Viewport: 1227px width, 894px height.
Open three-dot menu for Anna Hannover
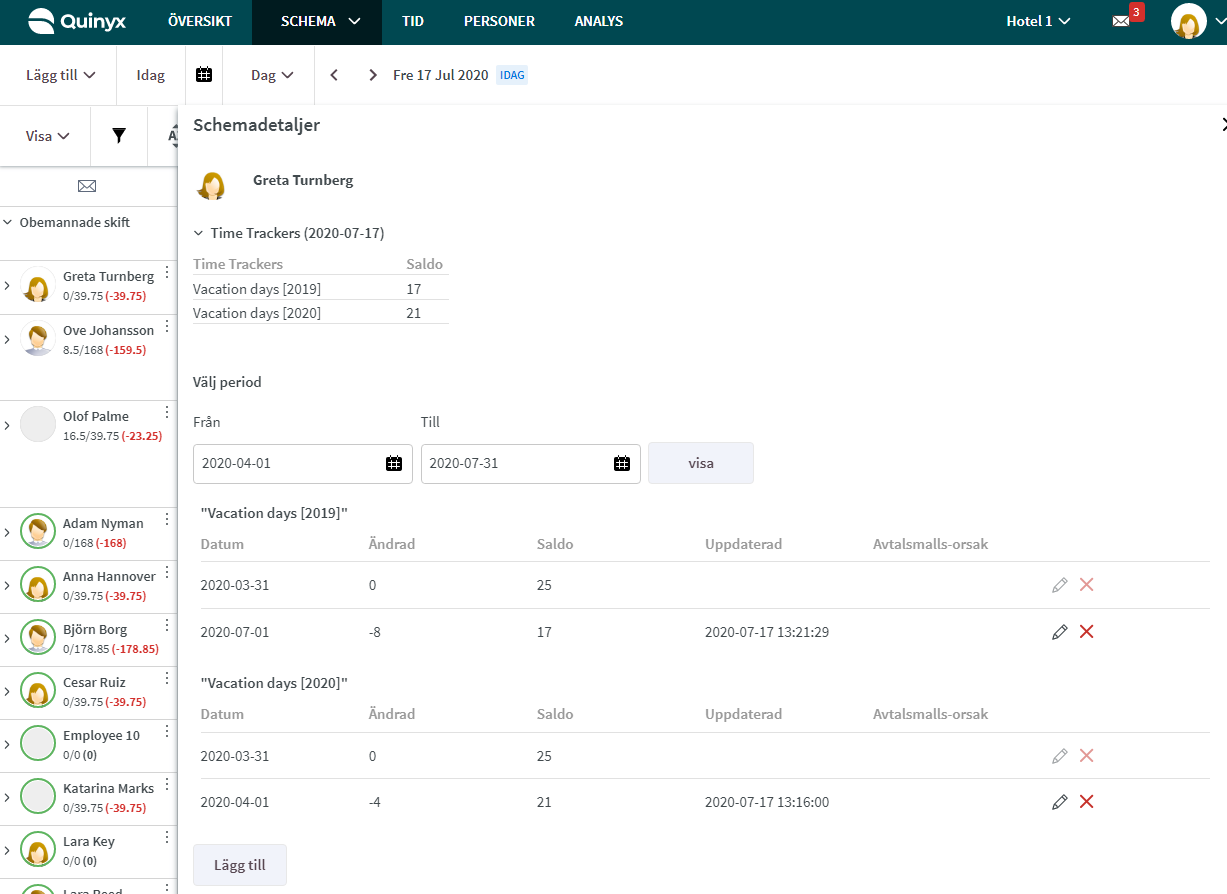(x=167, y=574)
